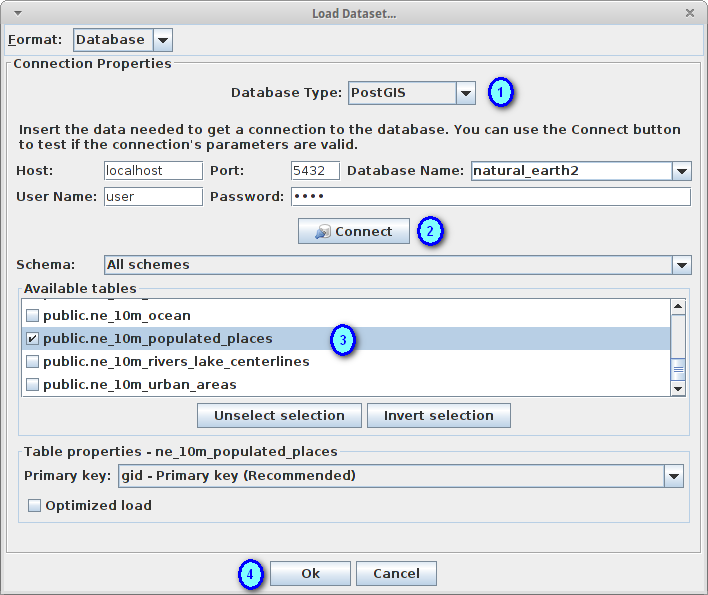
Task: Open the Database Name dropdown arrow
Action: [682, 171]
